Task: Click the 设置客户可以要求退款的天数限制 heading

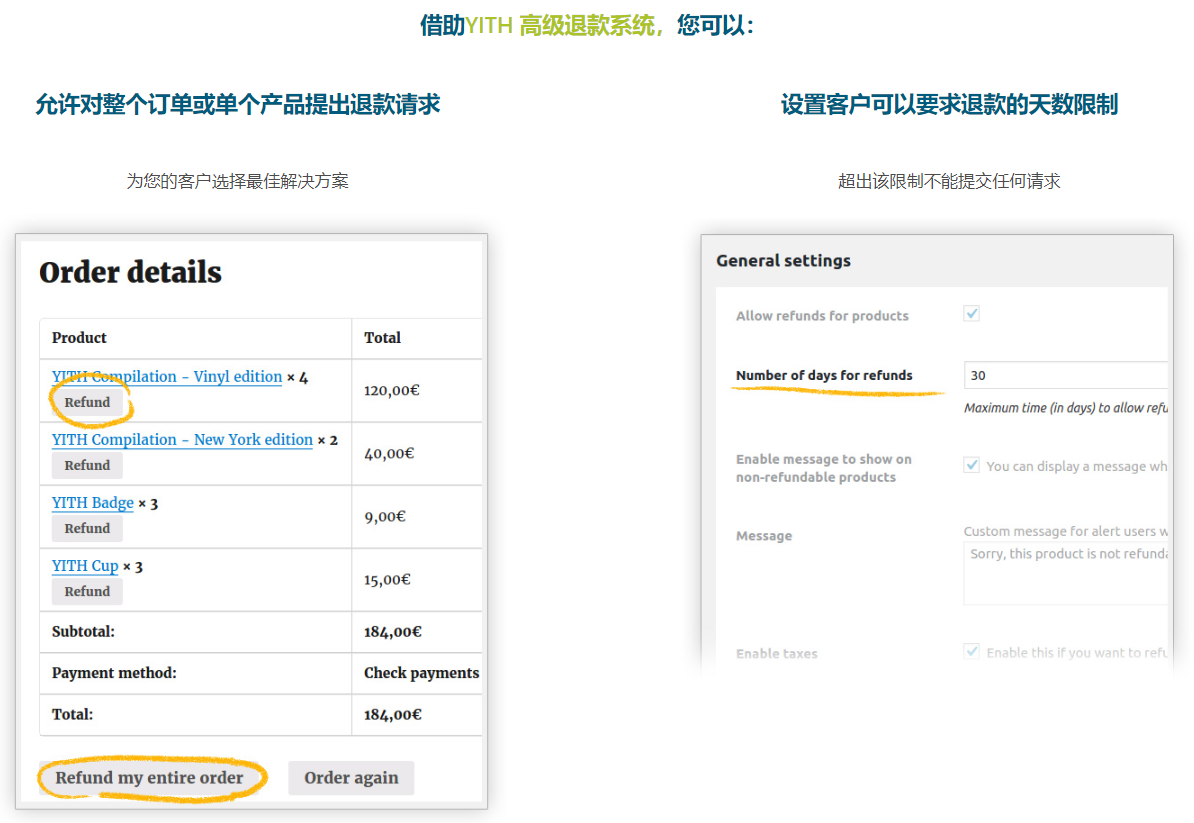Action: (949, 104)
